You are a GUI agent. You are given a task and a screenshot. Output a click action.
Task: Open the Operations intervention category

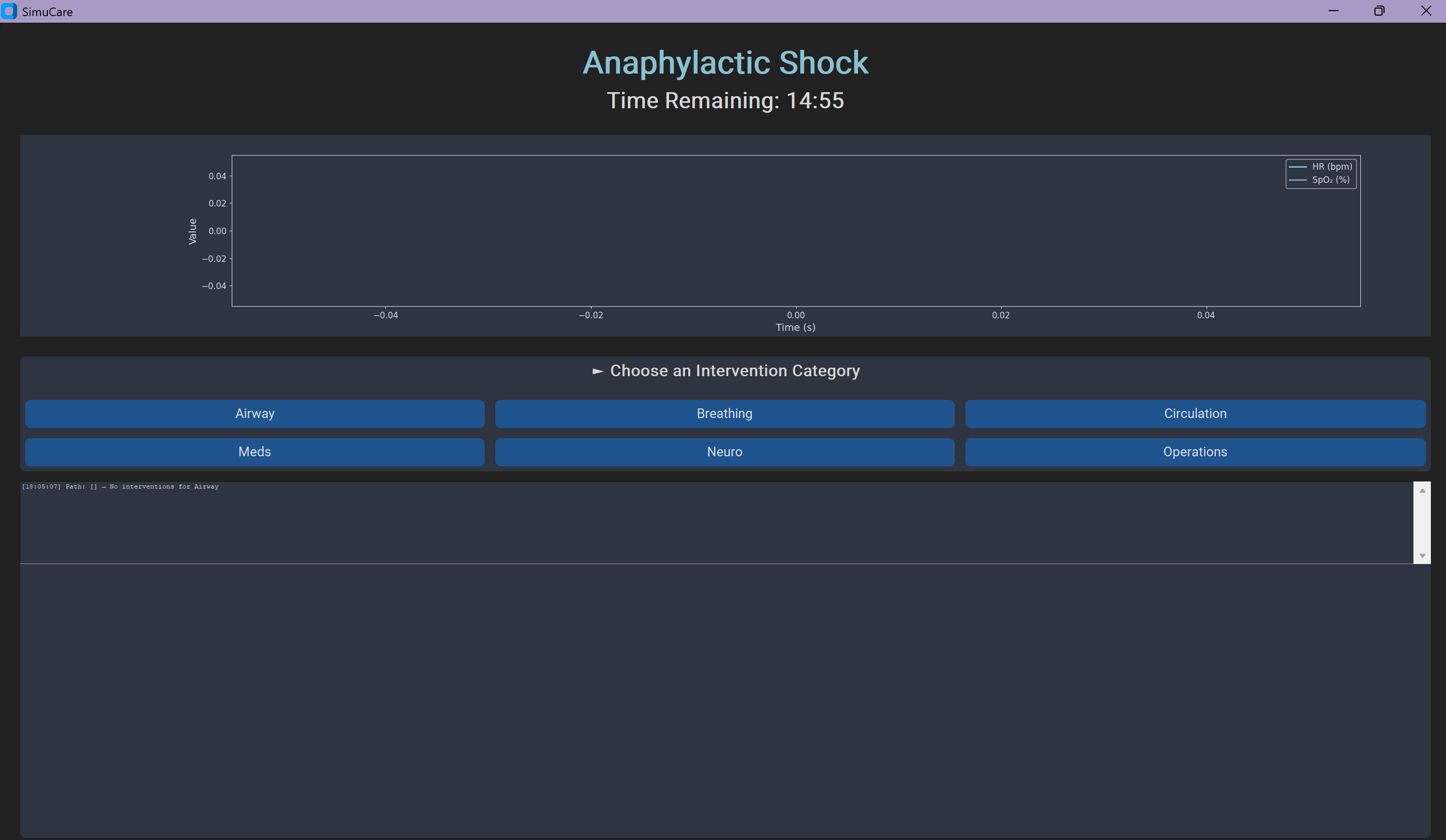pyautogui.click(x=1195, y=452)
